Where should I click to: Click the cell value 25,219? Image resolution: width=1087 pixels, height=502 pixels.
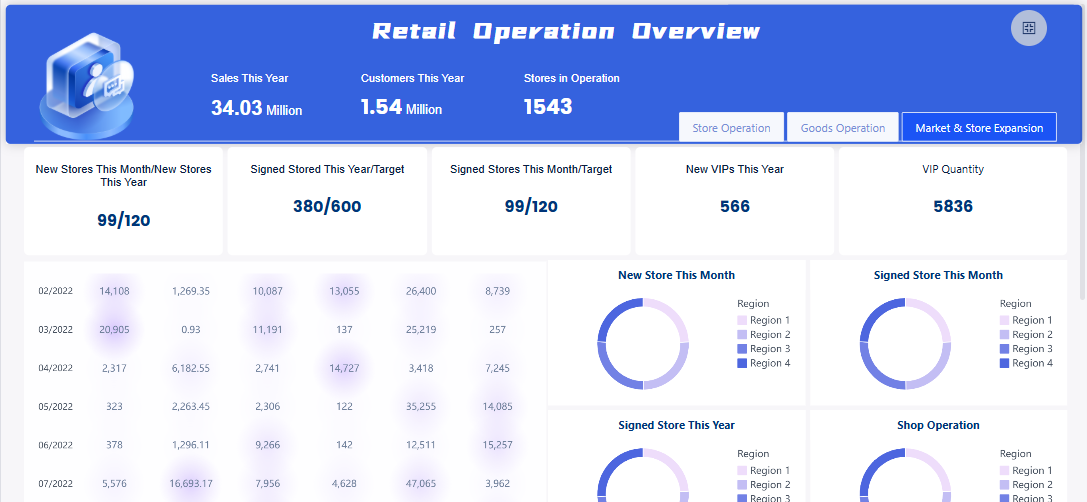[421, 330]
